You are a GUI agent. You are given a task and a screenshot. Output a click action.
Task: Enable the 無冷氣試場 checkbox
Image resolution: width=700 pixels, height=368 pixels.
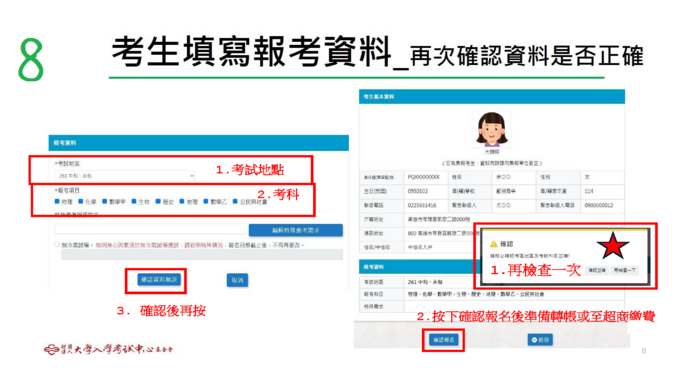tap(57, 245)
